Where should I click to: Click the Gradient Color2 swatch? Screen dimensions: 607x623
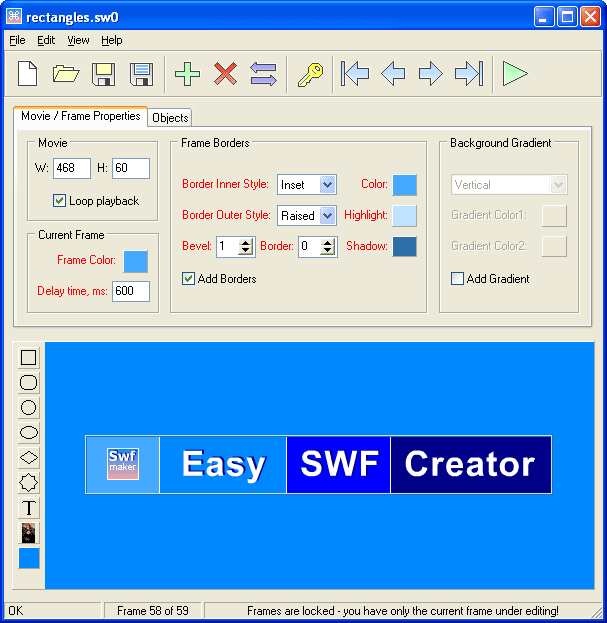click(x=554, y=247)
